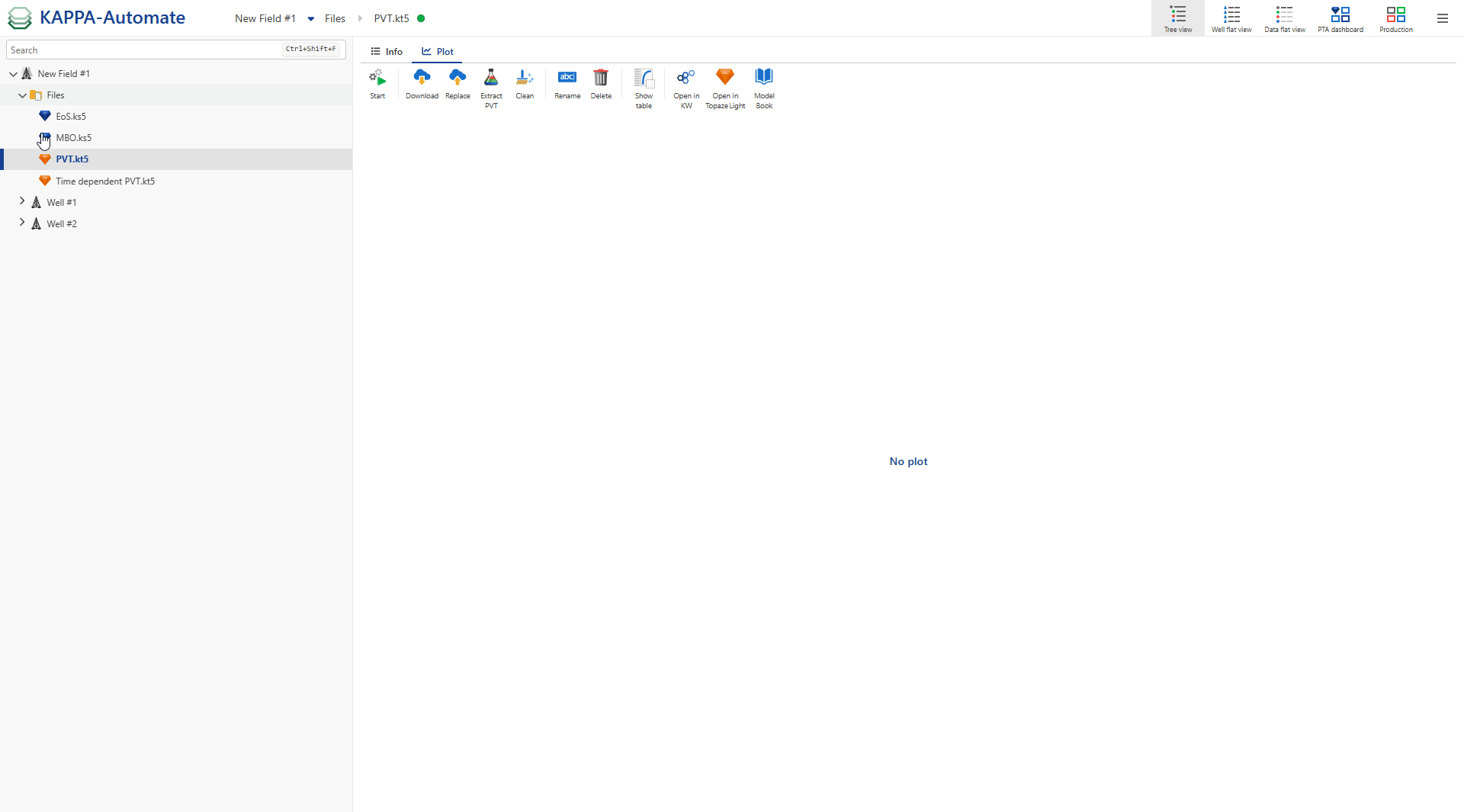This screenshot has width=1464, height=812.
Task: Click the KAPPA-Automate title
Action: point(112,18)
